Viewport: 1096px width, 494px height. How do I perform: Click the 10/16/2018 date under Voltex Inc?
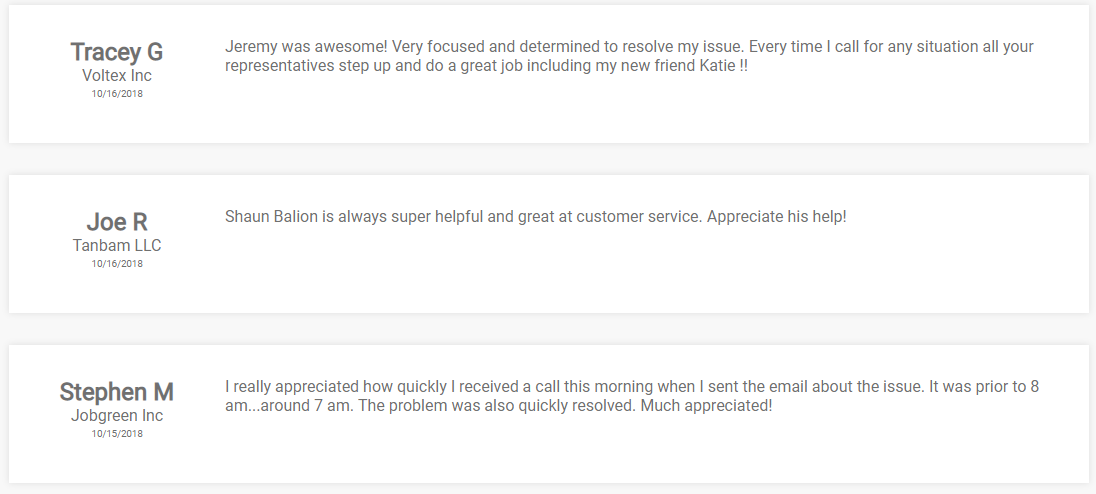pyautogui.click(x=117, y=94)
